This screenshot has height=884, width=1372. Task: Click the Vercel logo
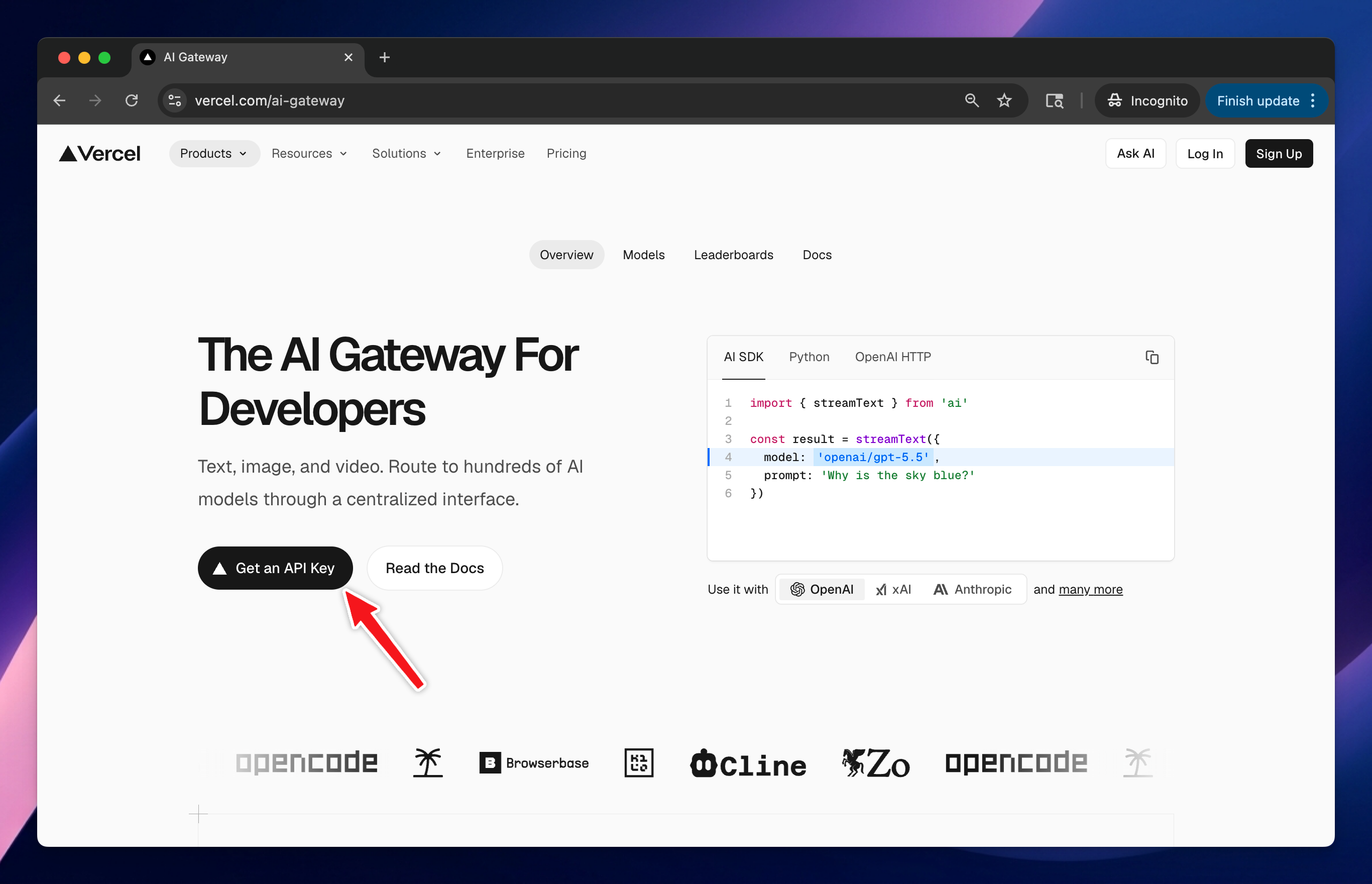(99, 153)
